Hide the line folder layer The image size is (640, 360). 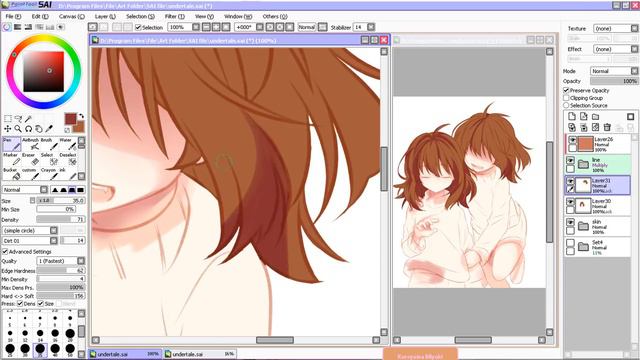pyautogui.click(x=571, y=160)
